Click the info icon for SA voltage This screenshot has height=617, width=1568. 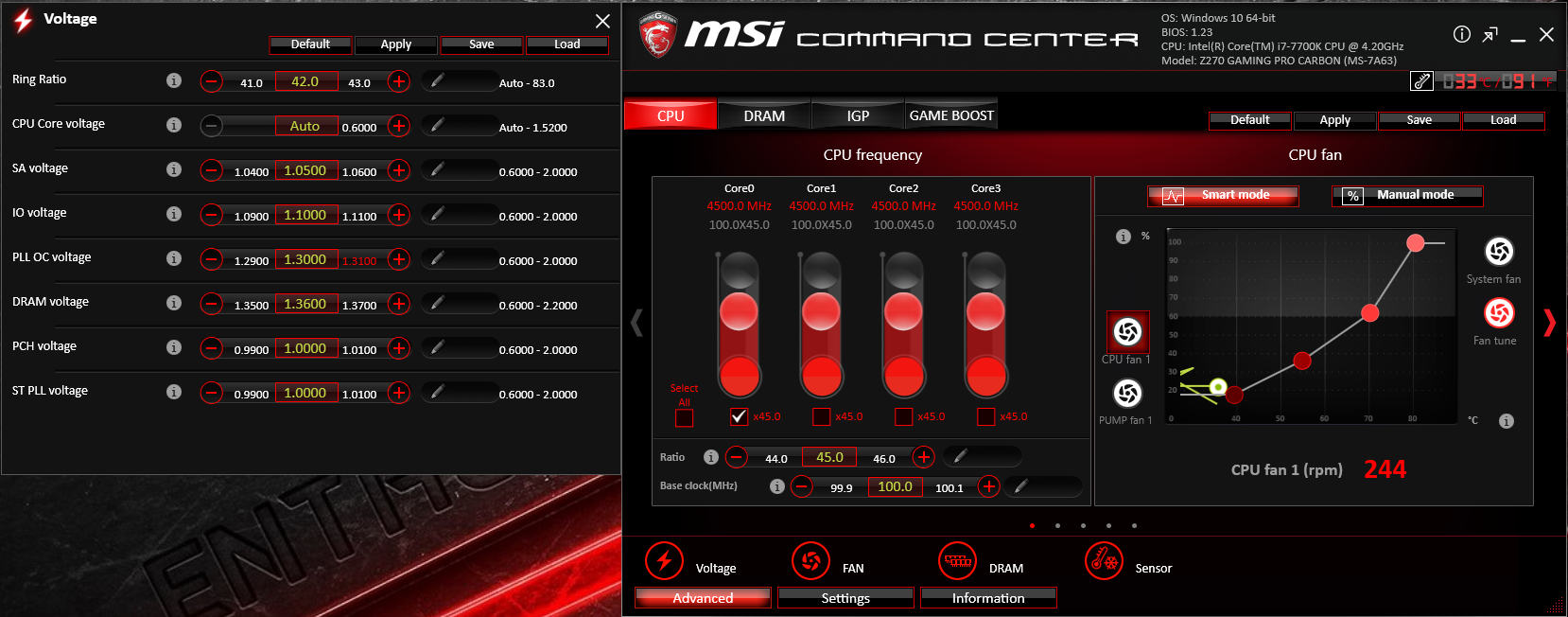click(174, 169)
